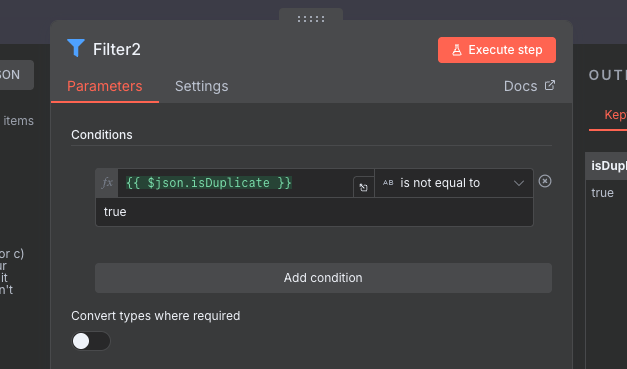Open the 'is not equal to' operator dropdown
Viewport: 627px width, 369px height.
click(x=453, y=183)
